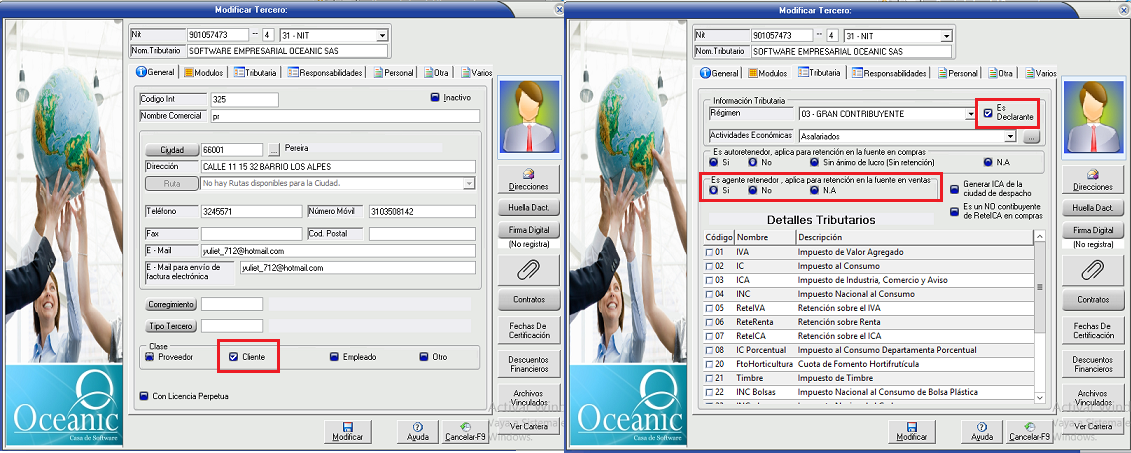Click the user avatar photo in the left window
This screenshot has height=453, width=1131.
[527, 117]
